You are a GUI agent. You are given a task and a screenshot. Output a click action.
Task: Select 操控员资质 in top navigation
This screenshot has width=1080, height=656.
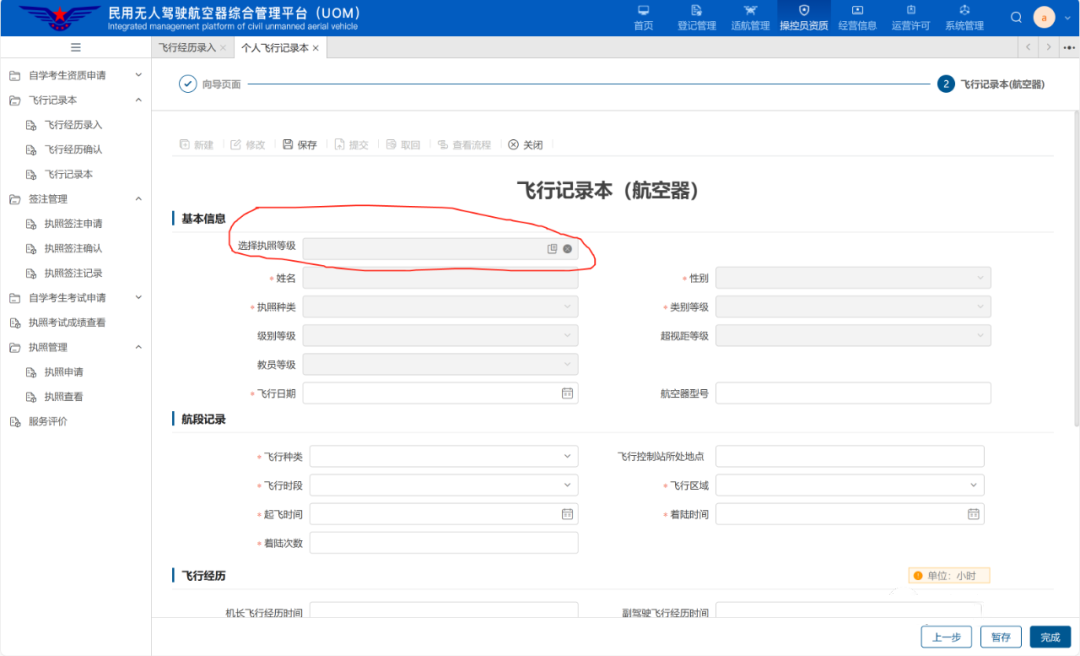(804, 18)
